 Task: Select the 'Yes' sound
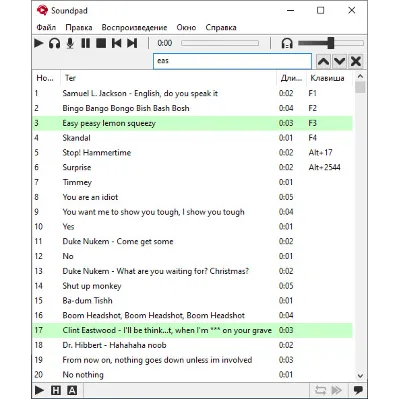point(192,227)
